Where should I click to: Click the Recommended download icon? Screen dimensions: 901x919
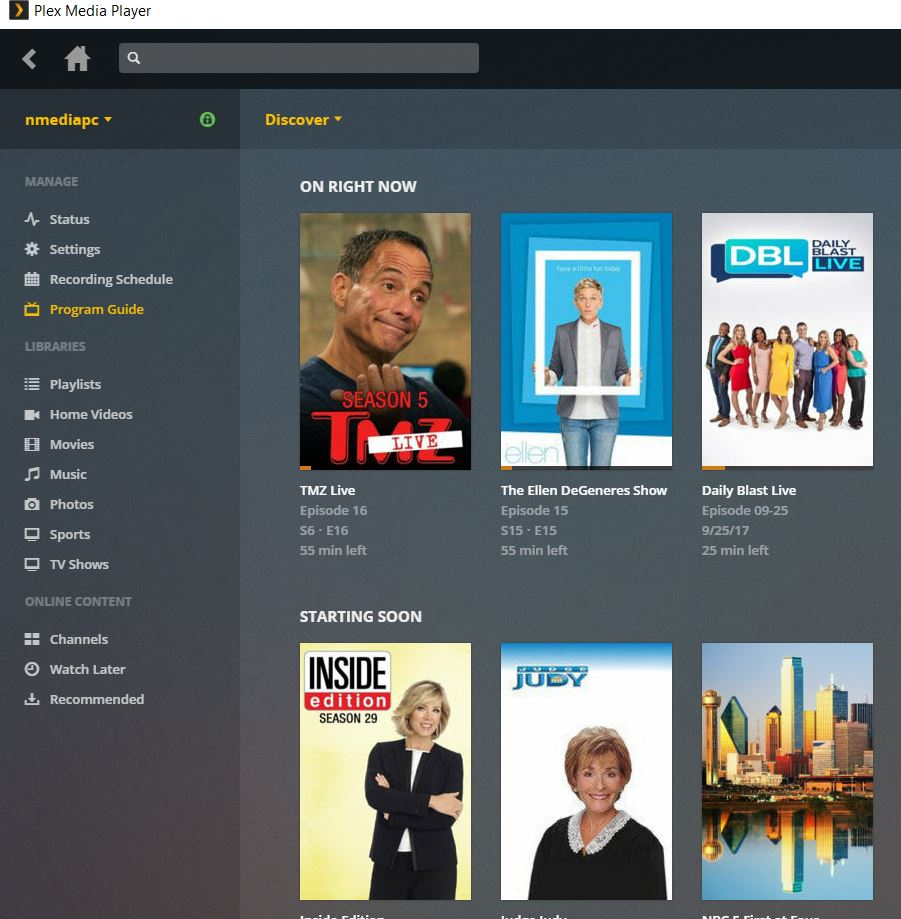point(32,699)
